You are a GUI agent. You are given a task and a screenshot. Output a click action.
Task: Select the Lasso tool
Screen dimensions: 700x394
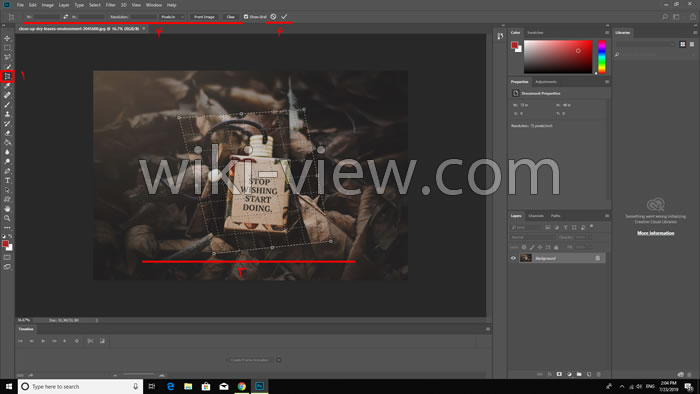(7, 57)
